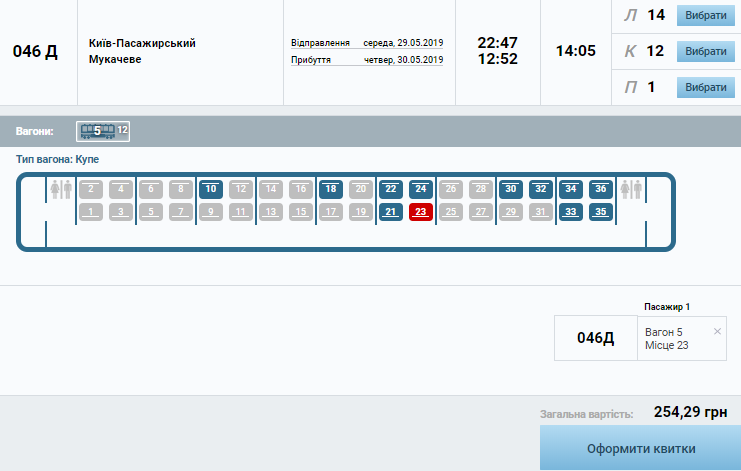
Task: Choose seat 30 in the wagon
Action: point(511,189)
